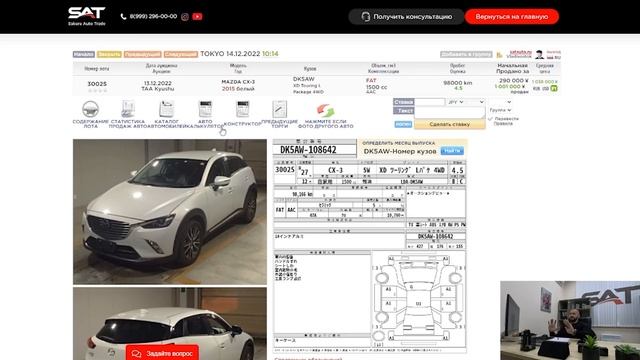
Task: Open the satauto.ru link
Action: click(521, 52)
